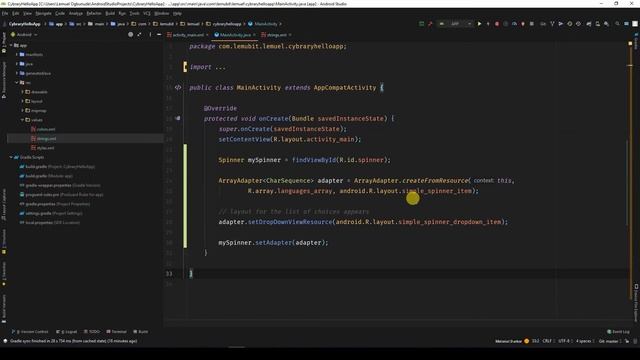
Task: Click setDropDownViewResource in the code editor
Action: click(x=290, y=222)
